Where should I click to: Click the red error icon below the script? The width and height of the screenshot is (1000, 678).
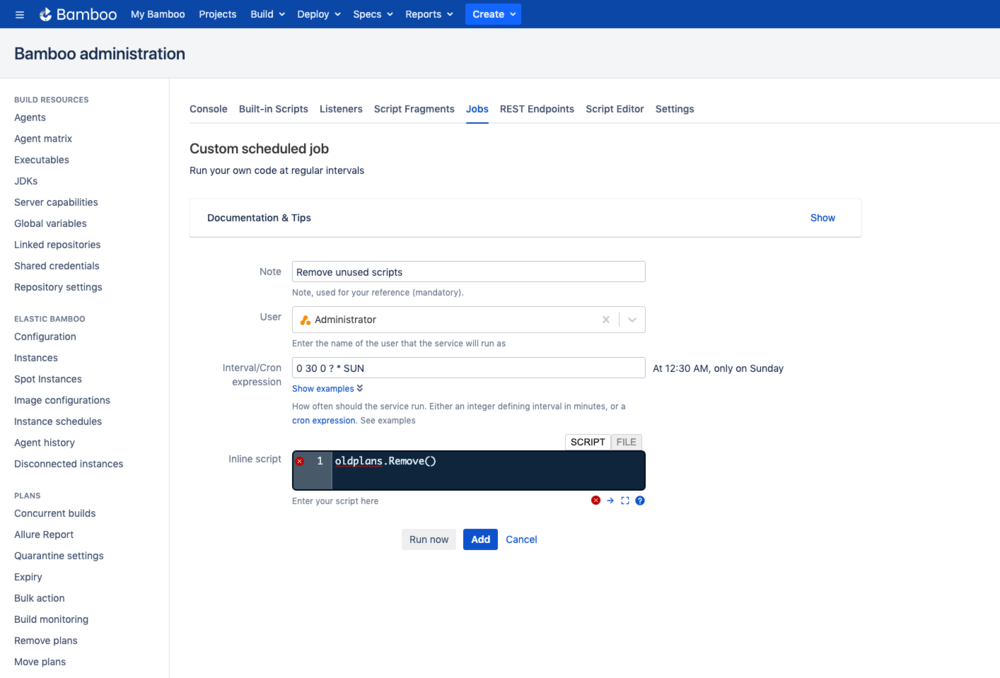(x=596, y=501)
